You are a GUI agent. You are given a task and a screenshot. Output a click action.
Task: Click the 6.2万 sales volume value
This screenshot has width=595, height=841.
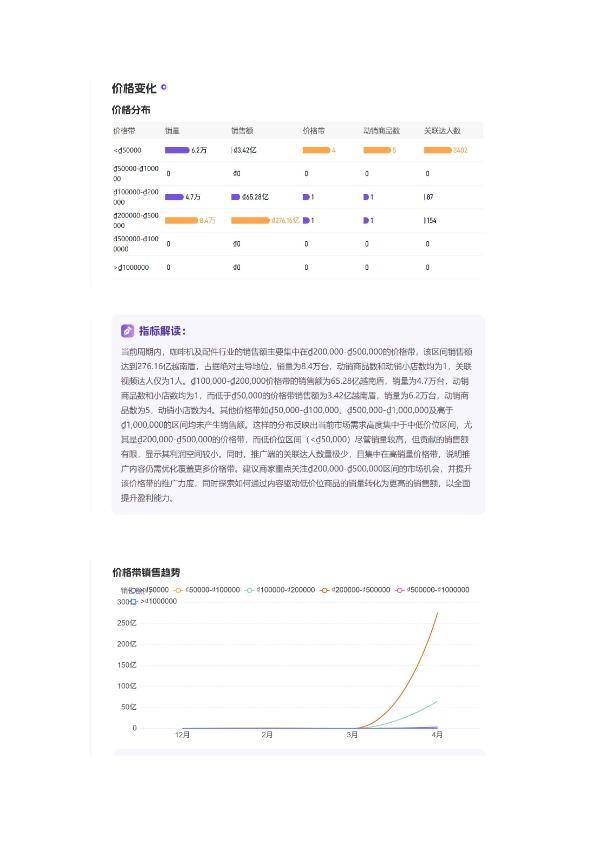199,150
